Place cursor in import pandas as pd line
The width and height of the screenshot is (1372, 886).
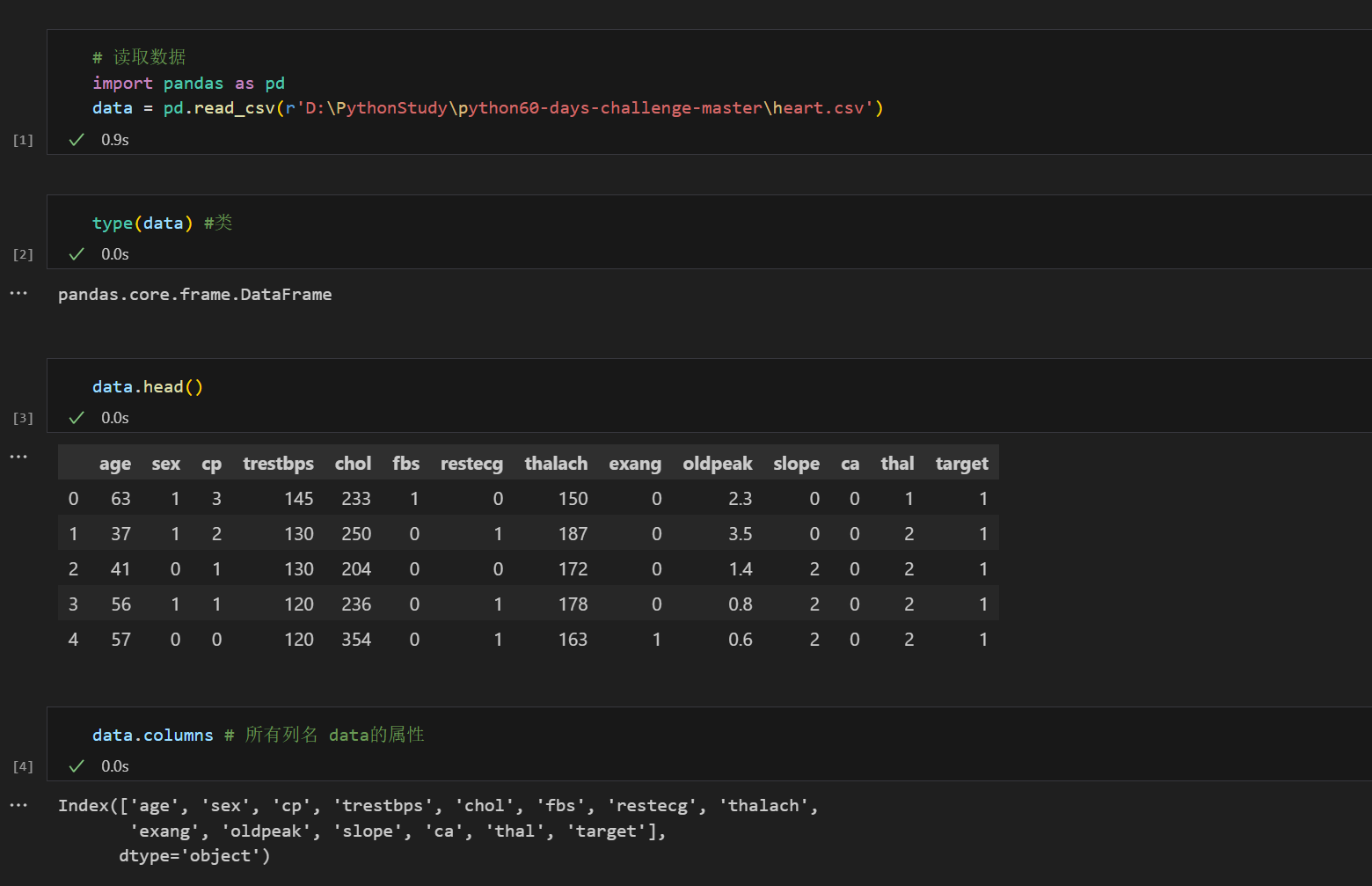188,83
